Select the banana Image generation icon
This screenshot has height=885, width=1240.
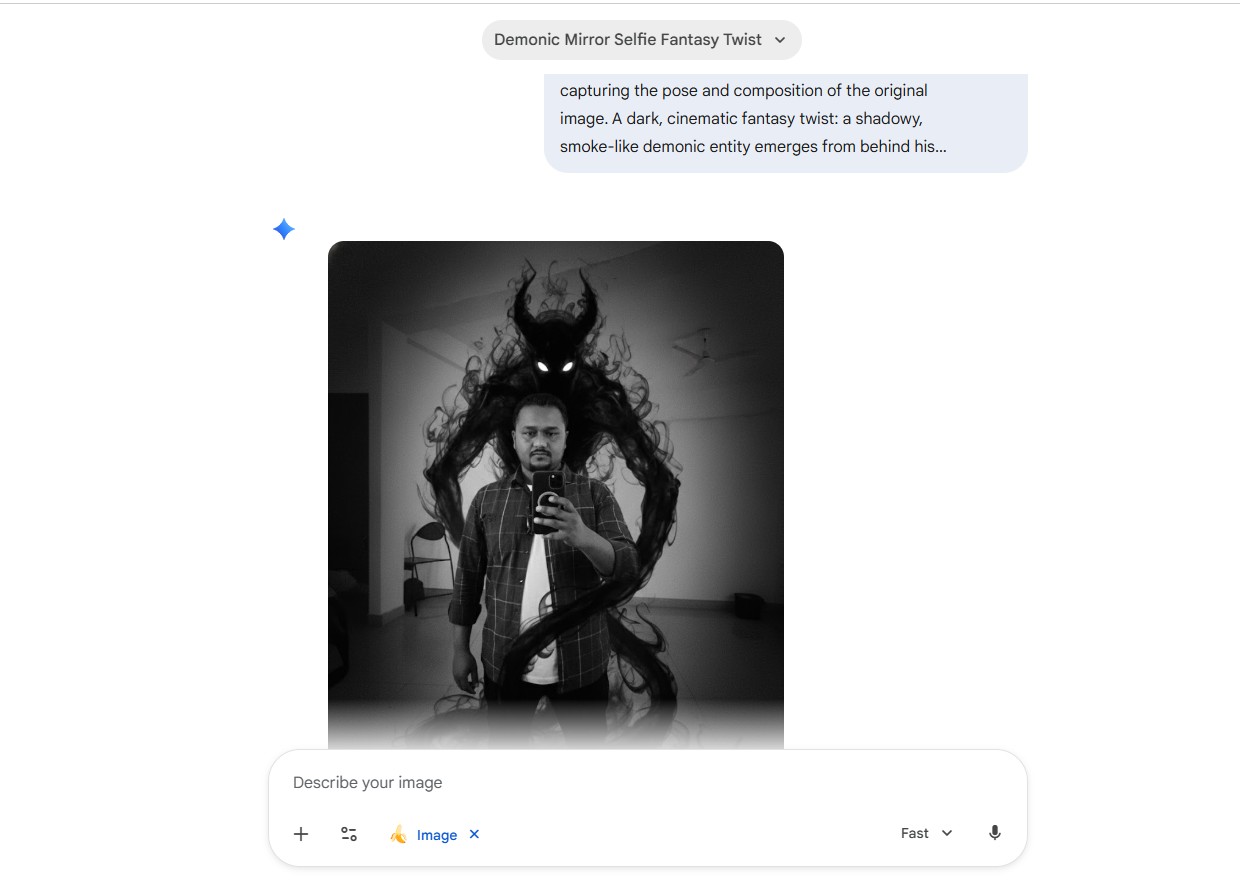tap(398, 834)
